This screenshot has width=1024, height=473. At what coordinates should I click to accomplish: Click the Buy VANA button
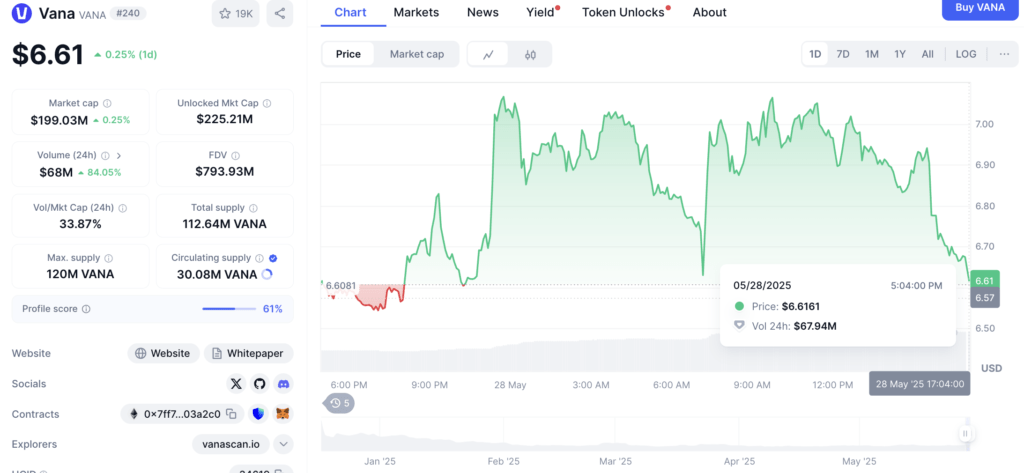980,8
